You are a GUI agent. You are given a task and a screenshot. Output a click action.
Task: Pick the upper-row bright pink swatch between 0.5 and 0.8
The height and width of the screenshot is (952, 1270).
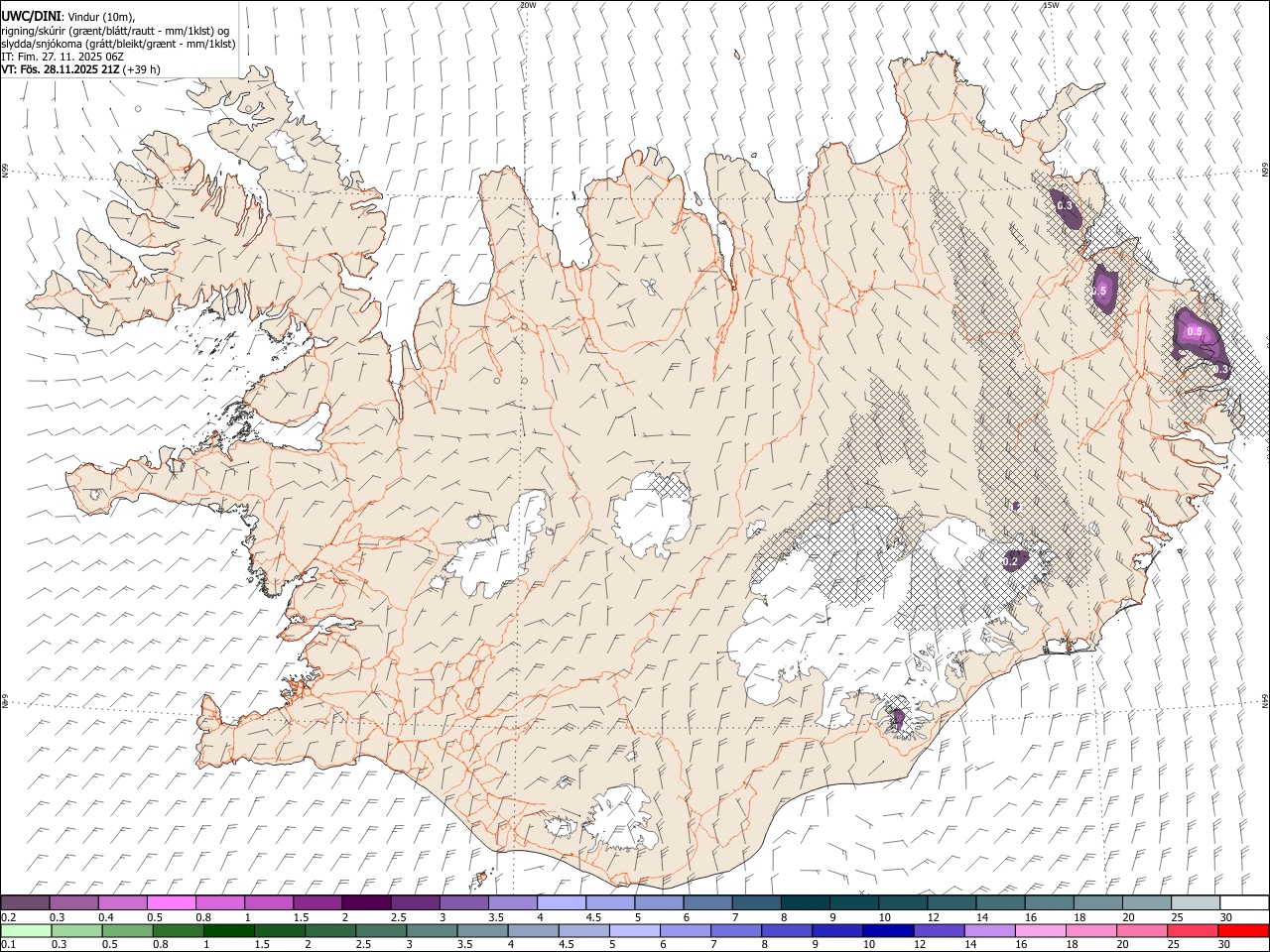click(x=171, y=902)
